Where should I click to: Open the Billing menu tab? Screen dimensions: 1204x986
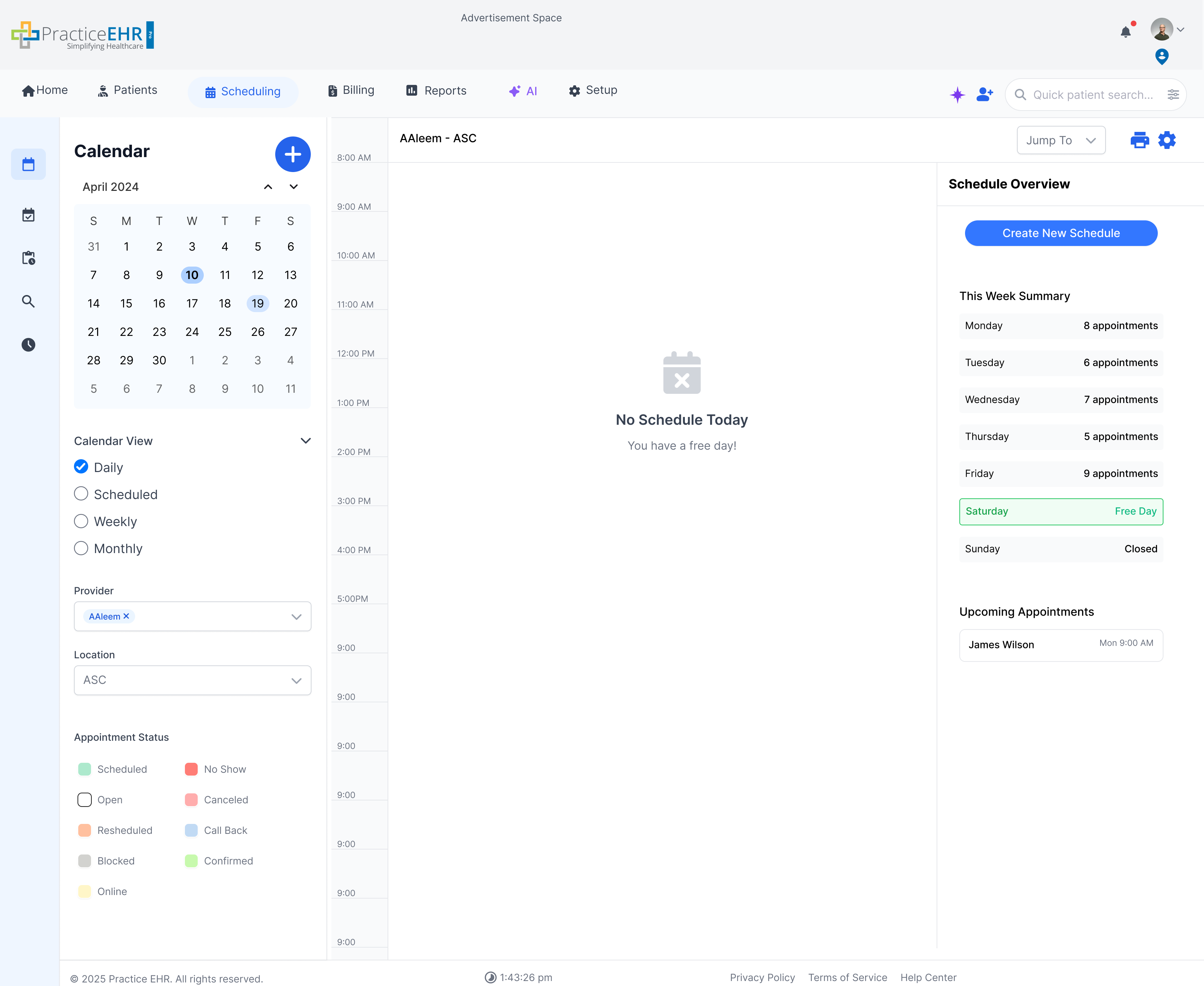coord(351,90)
